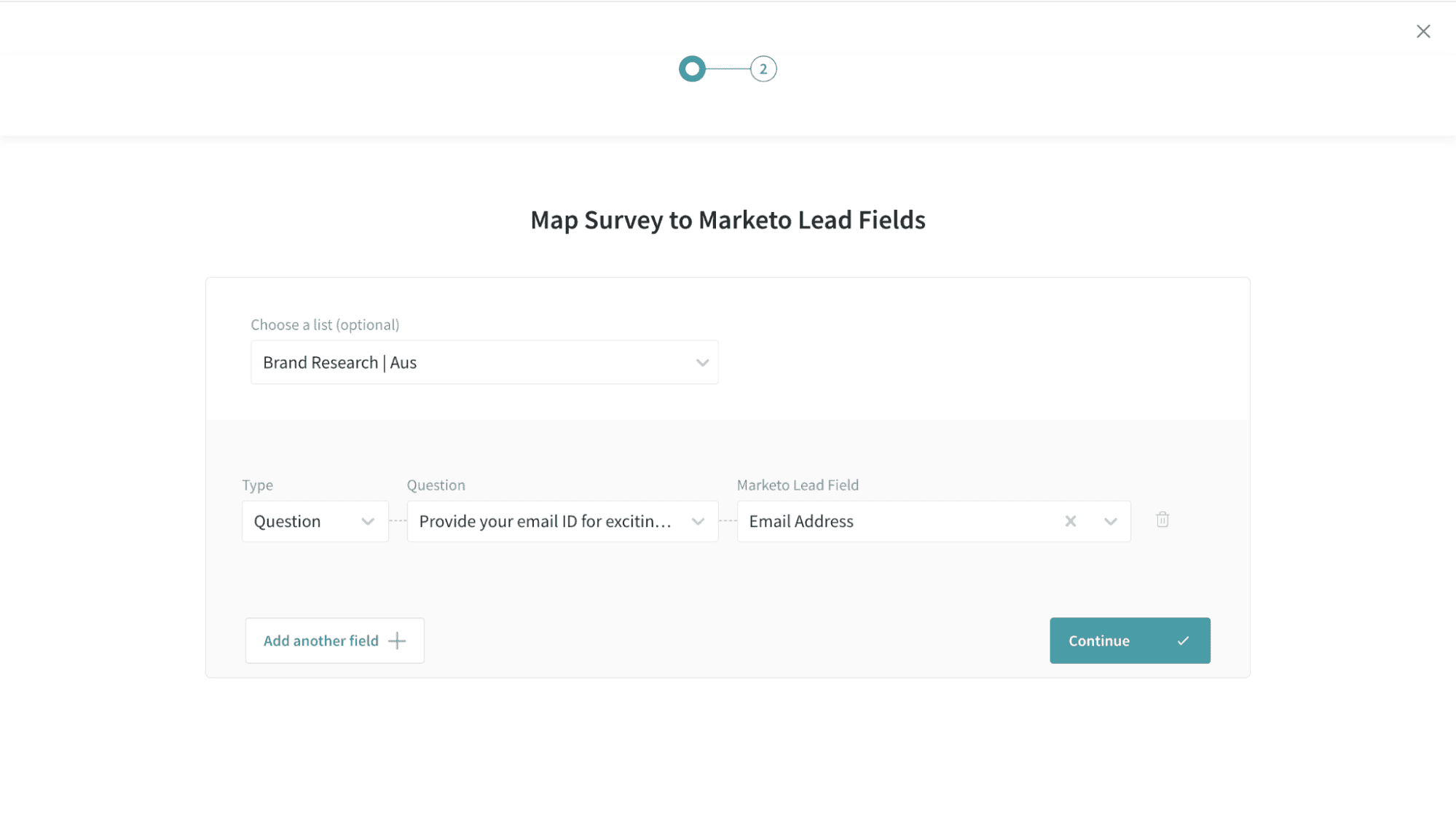Image resolution: width=1456 pixels, height=825 pixels.
Task: Click the 'Provide your email ID' question field
Action: coord(545,521)
